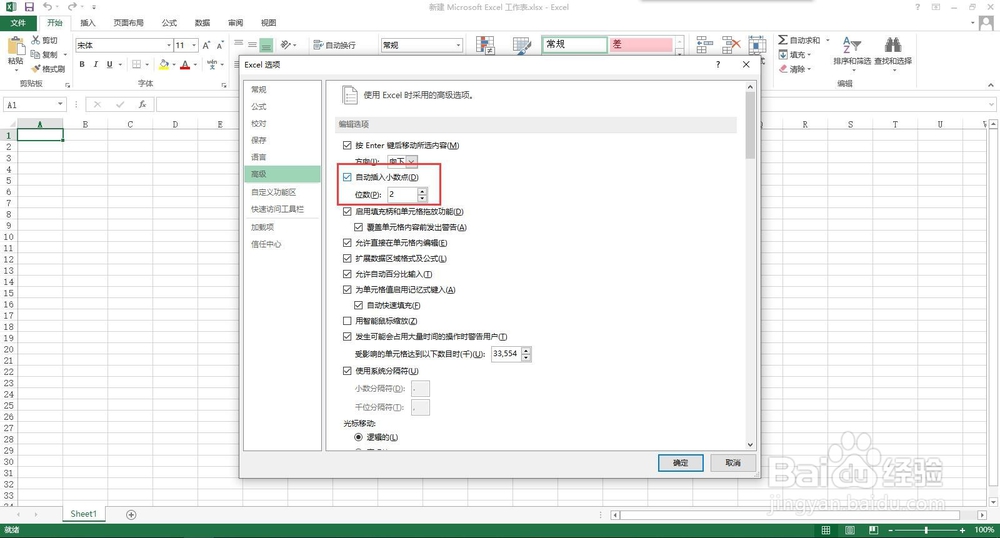Select the 逻辑的 radio button
1000x538 pixels.
tap(358, 437)
